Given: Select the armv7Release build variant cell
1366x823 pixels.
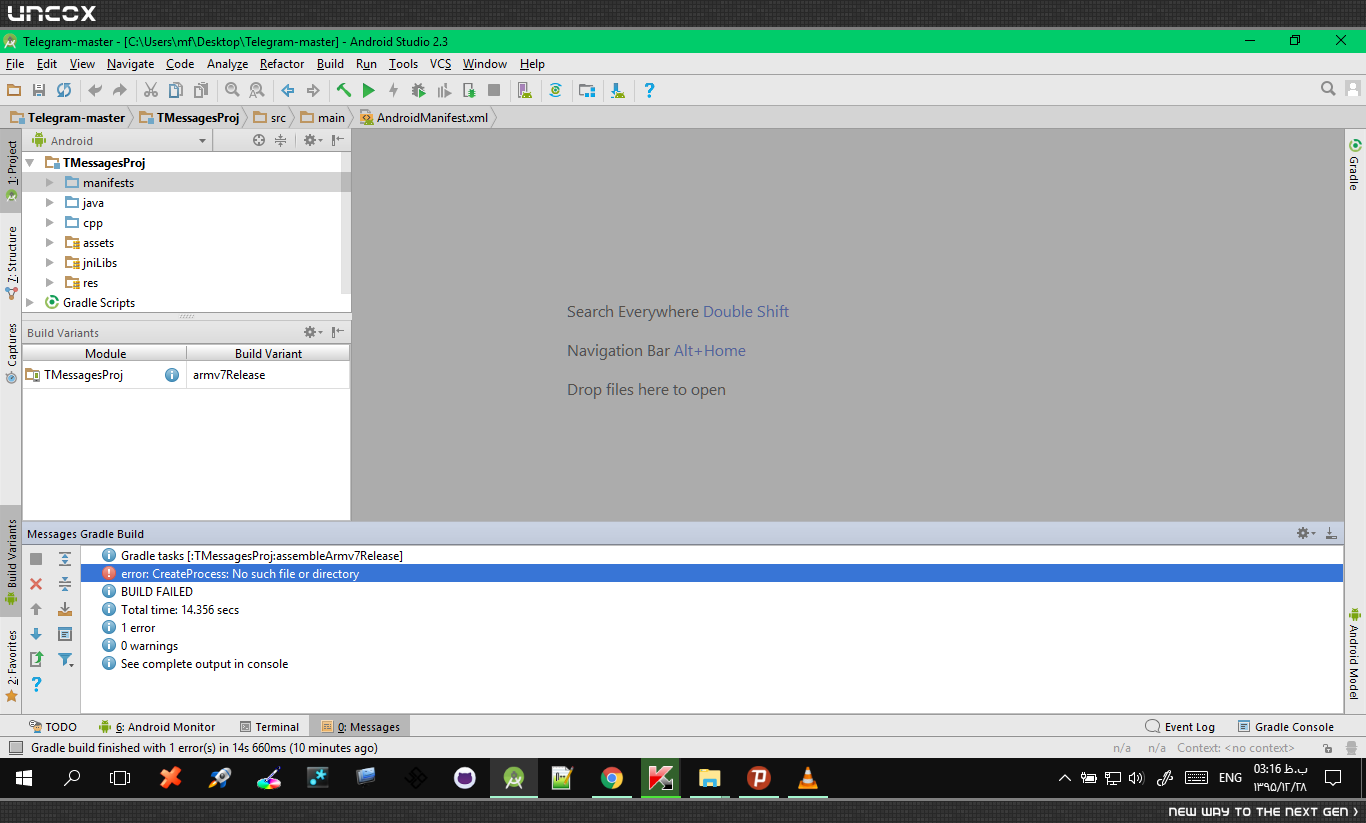Looking at the screenshot, I should pyautogui.click(x=268, y=375).
